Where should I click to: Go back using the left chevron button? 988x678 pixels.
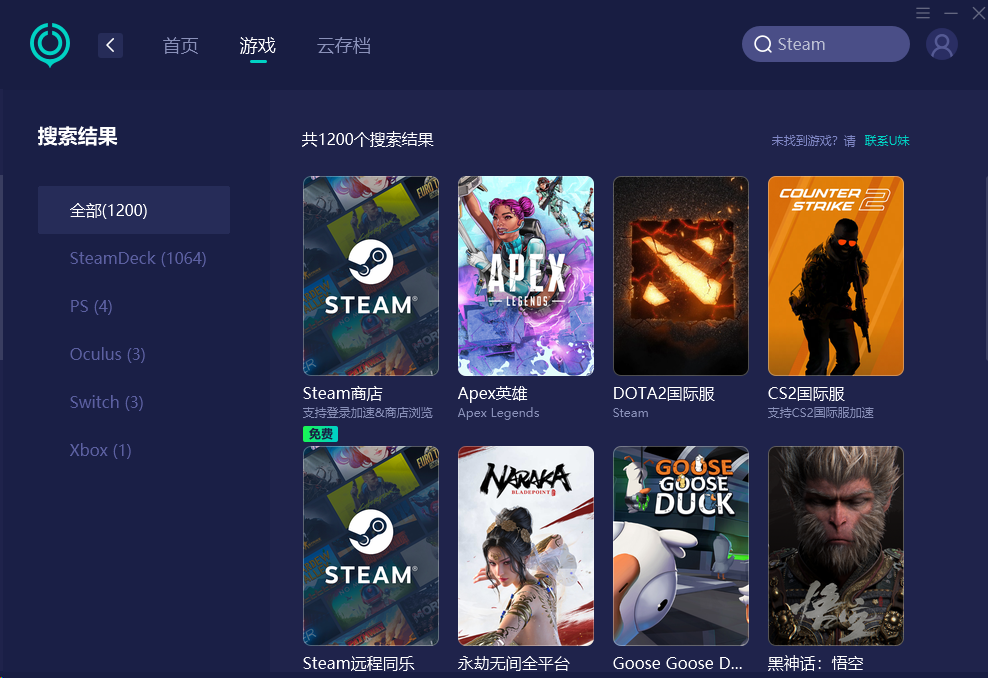pos(110,45)
